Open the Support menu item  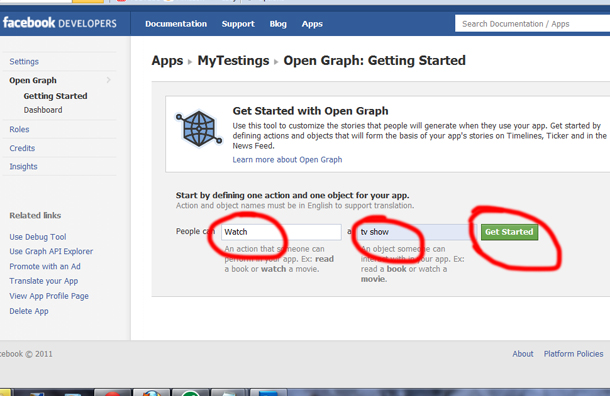238,24
